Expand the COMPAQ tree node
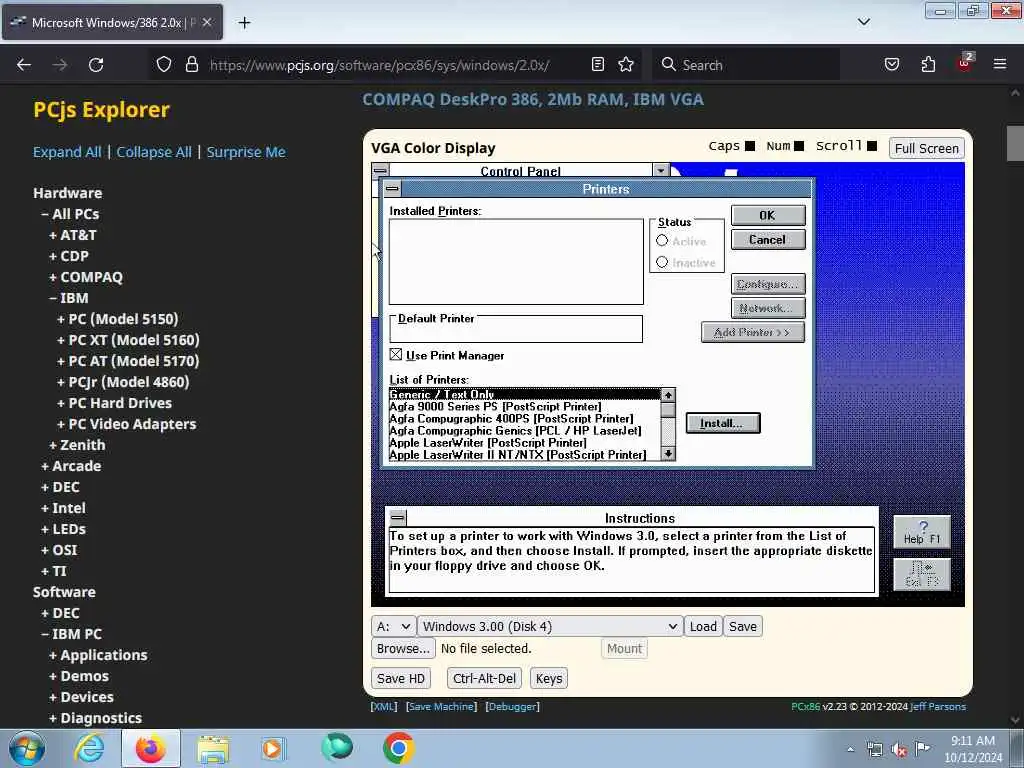 [x=86, y=277]
